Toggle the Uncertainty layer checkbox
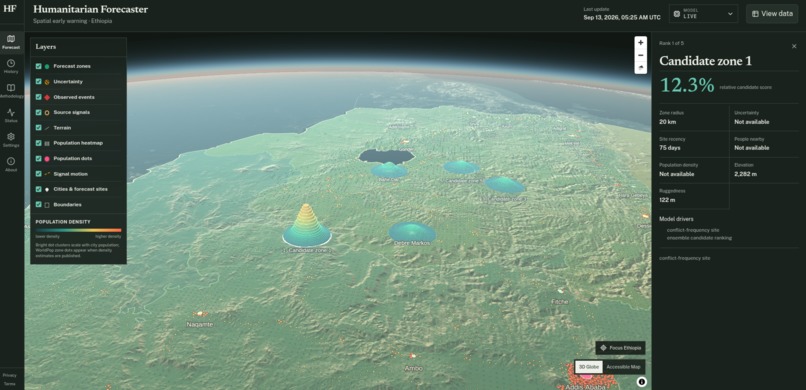 point(39,82)
